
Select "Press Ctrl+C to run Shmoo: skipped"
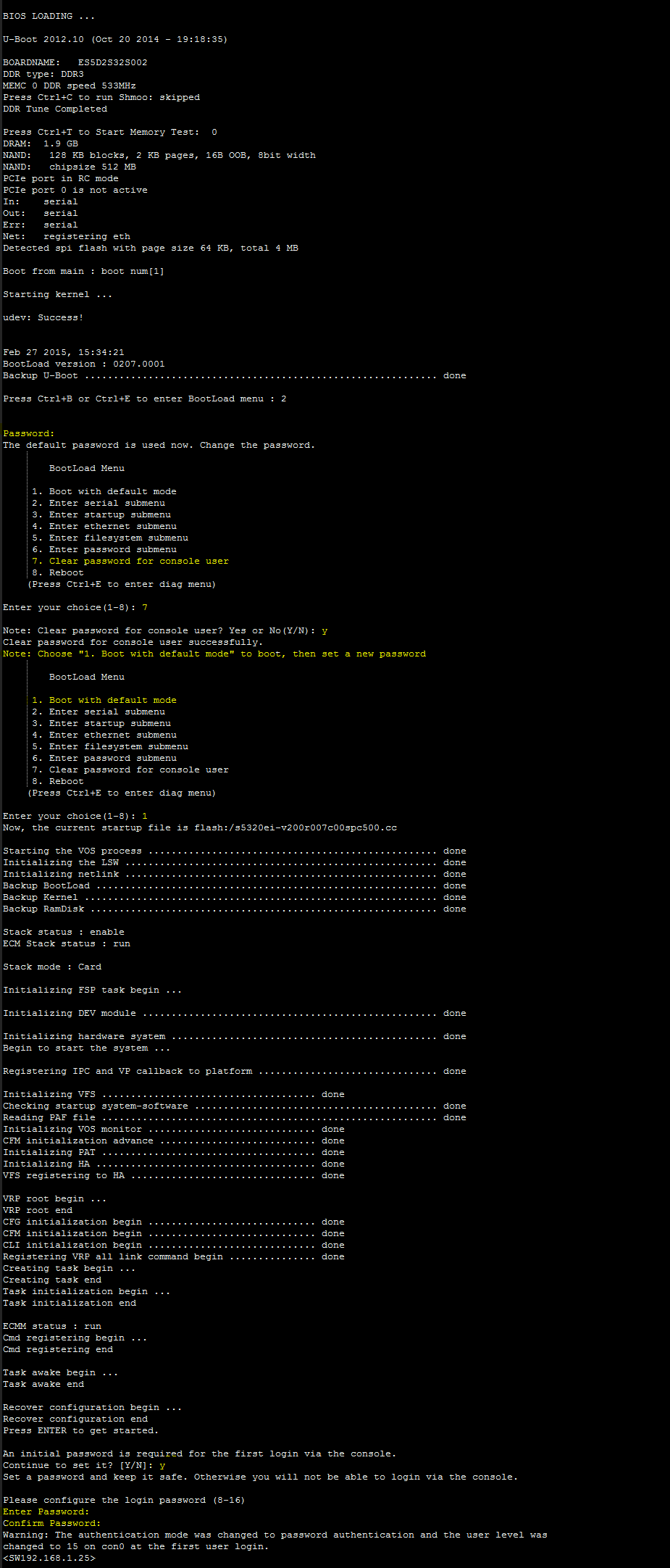[x=101, y=97]
